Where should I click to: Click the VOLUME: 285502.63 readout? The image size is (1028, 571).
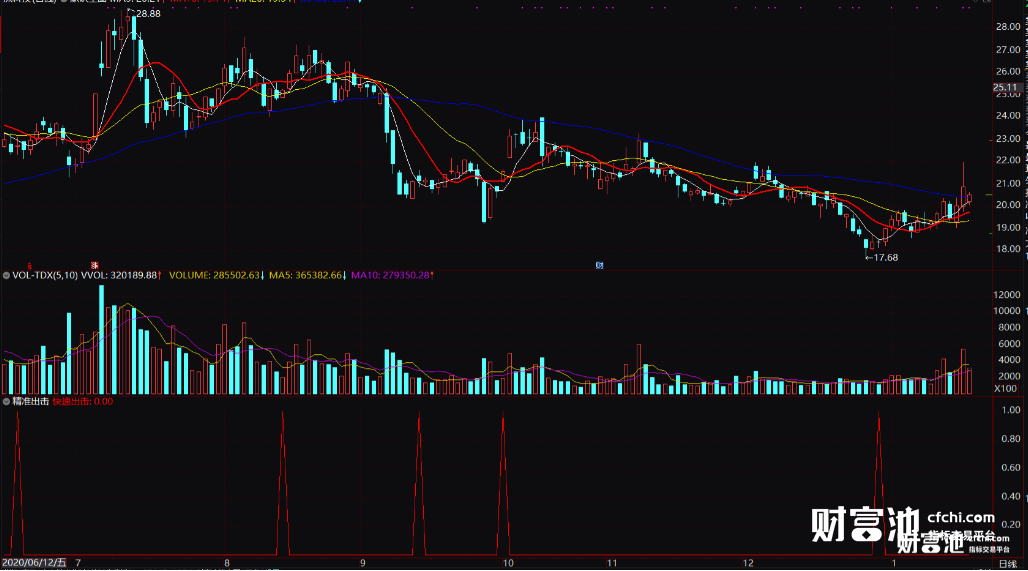pos(216,275)
